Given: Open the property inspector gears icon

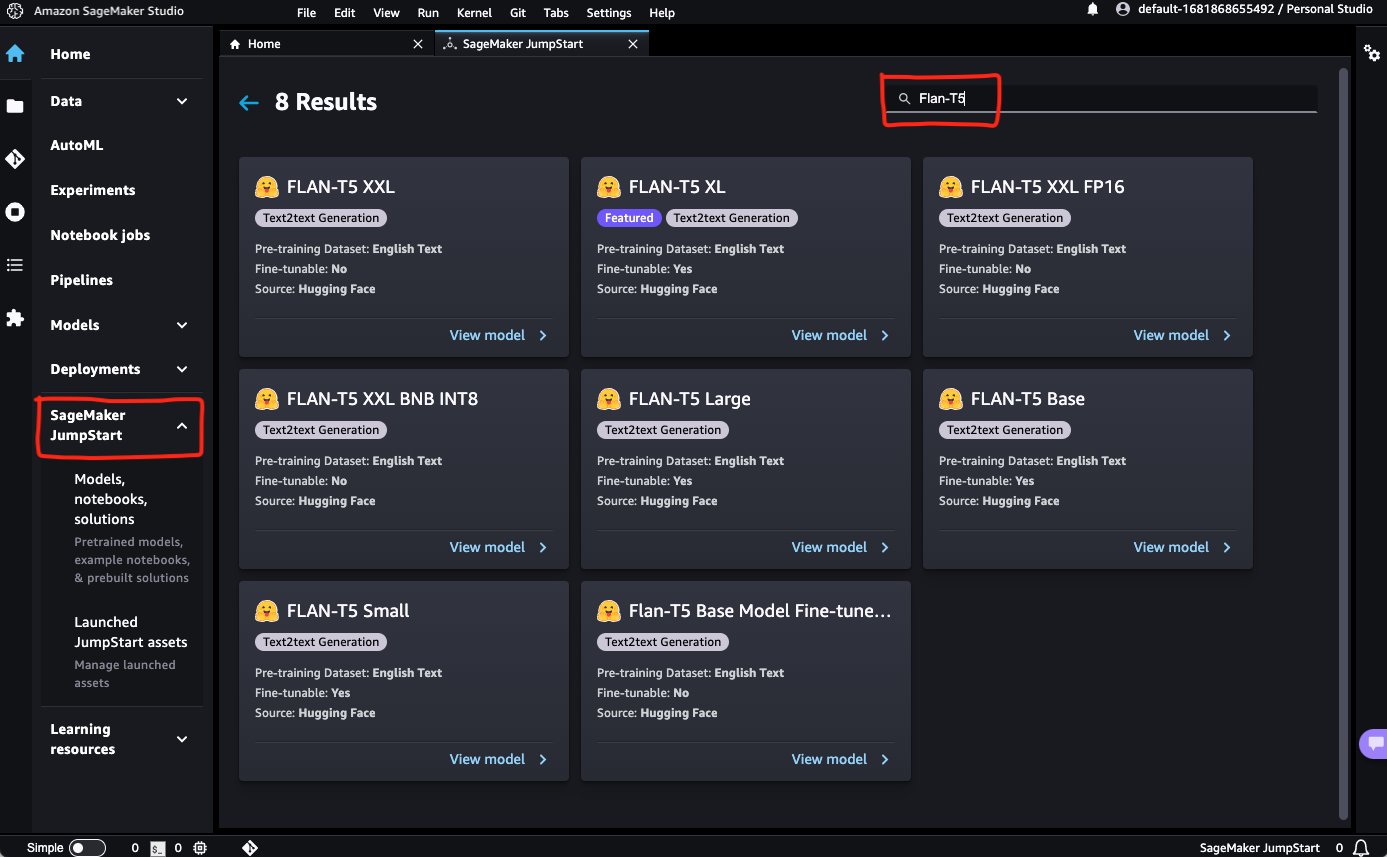Looking at the screenshot, I should [x=1372, y=52].
